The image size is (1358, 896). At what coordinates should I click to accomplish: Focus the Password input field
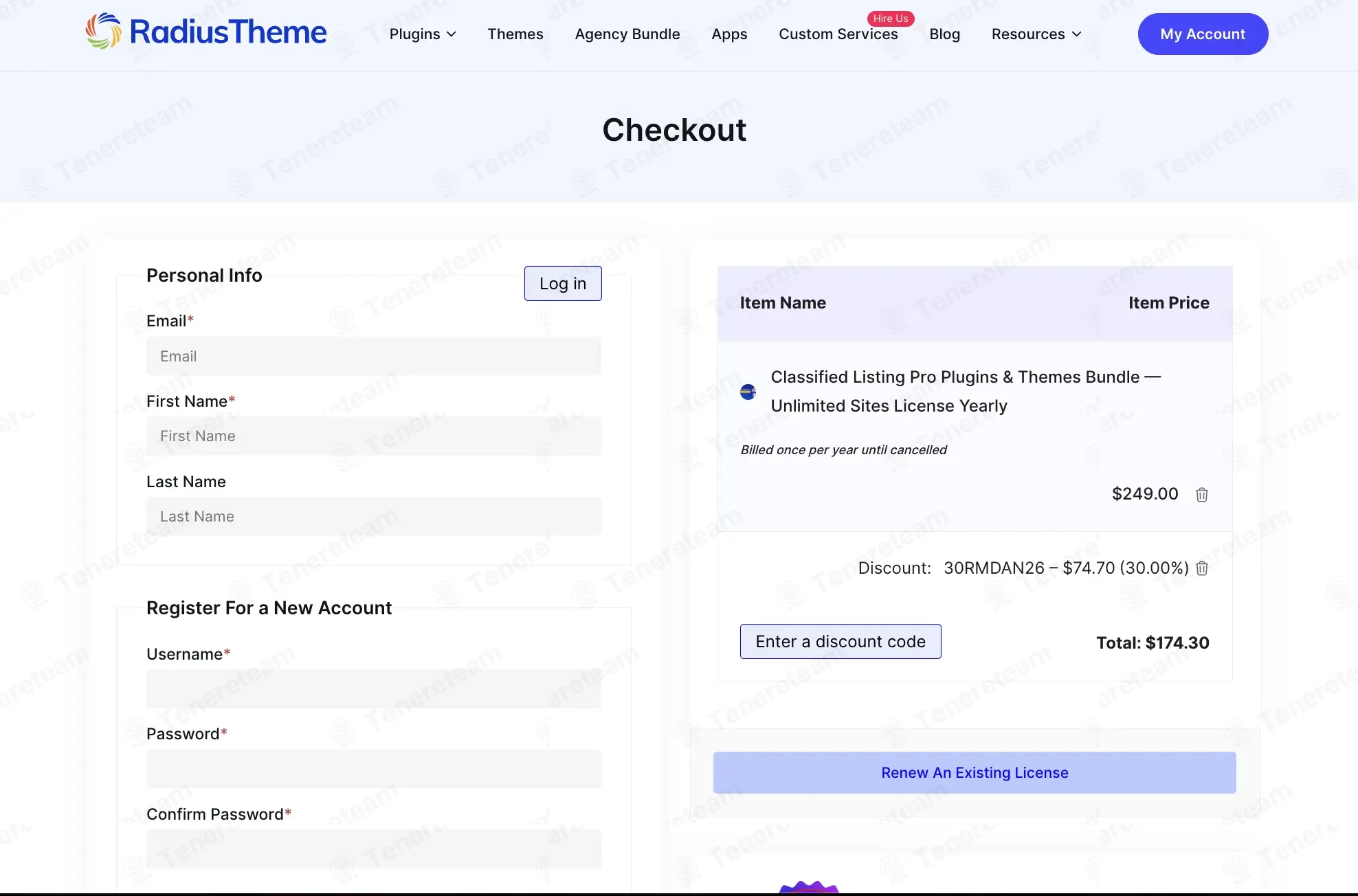pos(374,768)
